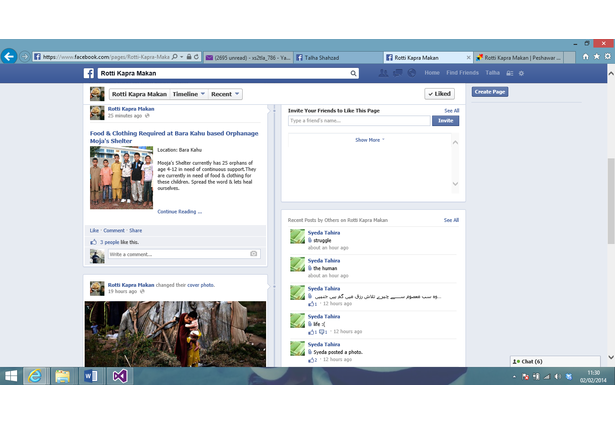Open the Timeline dropdown

coord(189,94)
